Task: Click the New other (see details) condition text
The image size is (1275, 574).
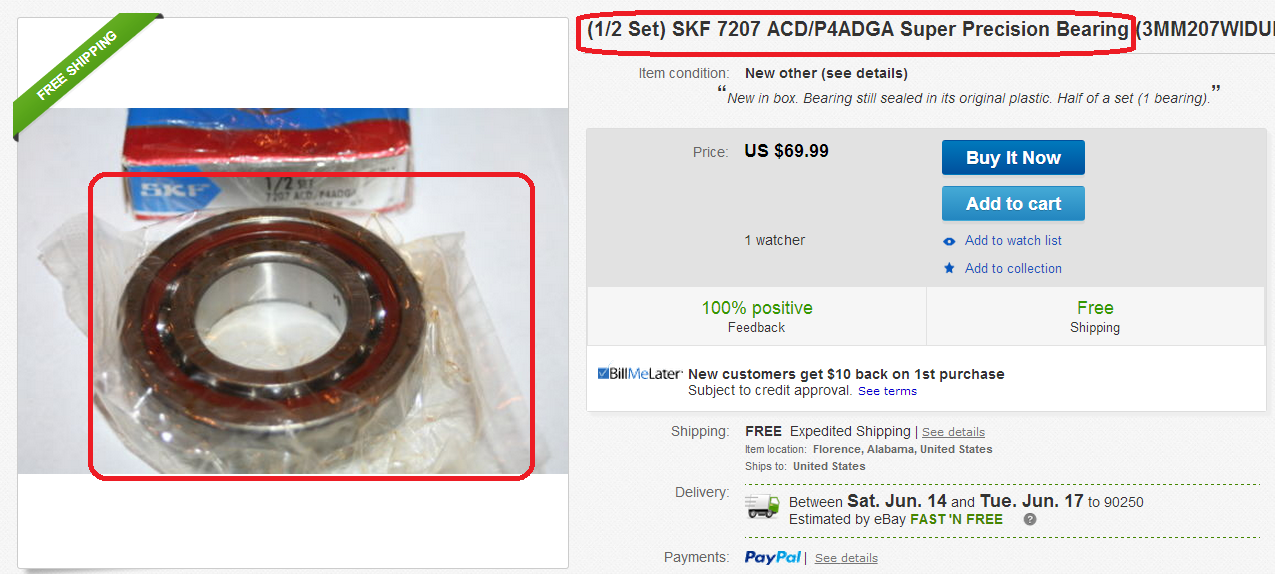Action: (826, 73)
